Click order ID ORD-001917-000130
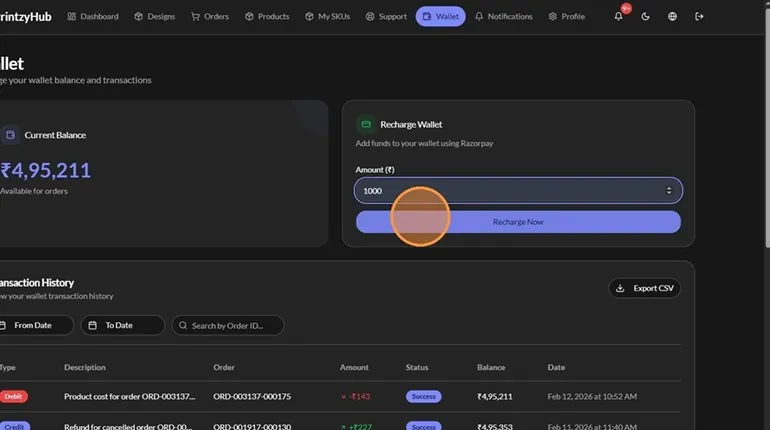The width and height of the screenshot is (770, 430). [x=252, y=427]
